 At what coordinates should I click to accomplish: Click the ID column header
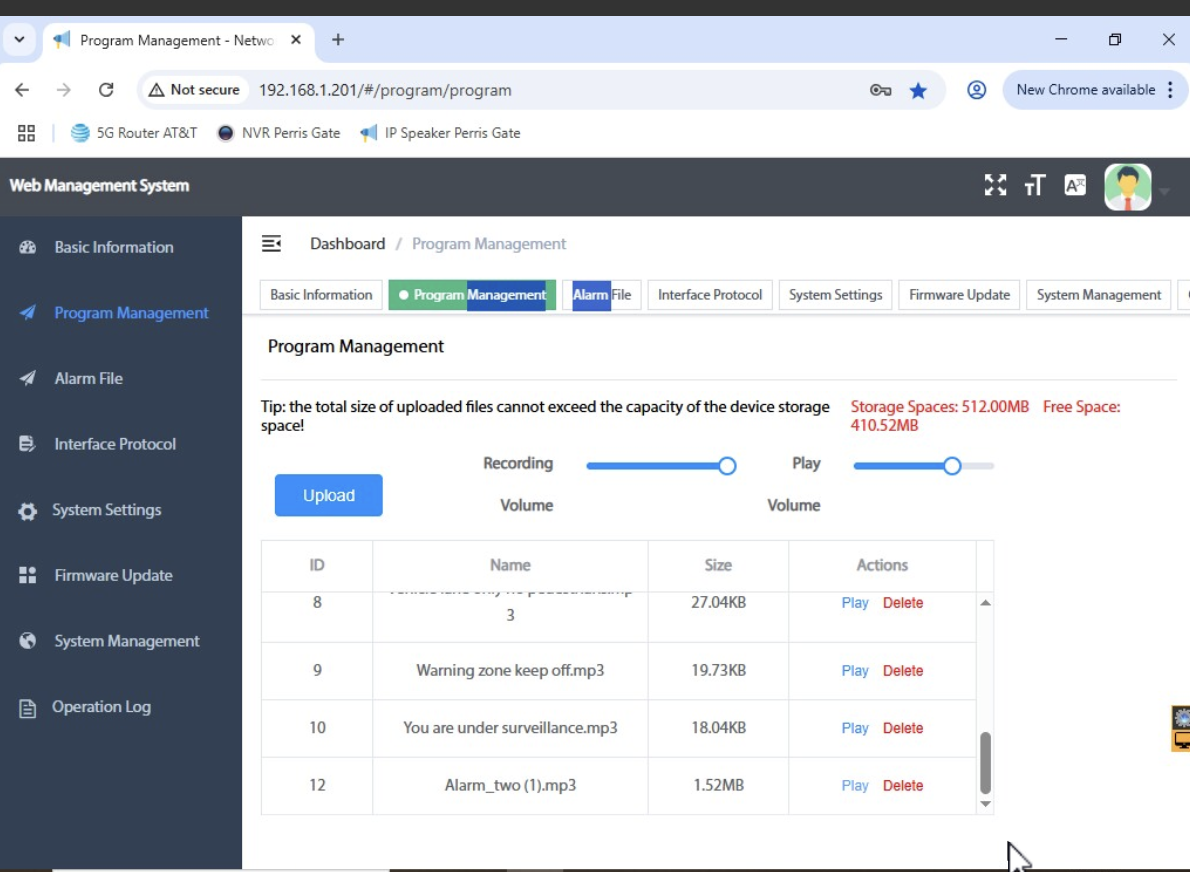click(x=316, y=565)
